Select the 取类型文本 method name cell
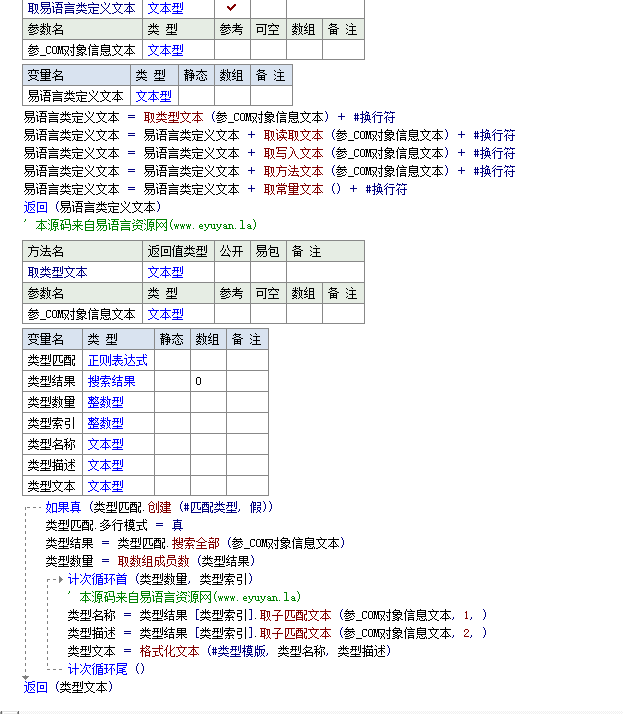Screen dimensions: 623x714 (82, 272)
